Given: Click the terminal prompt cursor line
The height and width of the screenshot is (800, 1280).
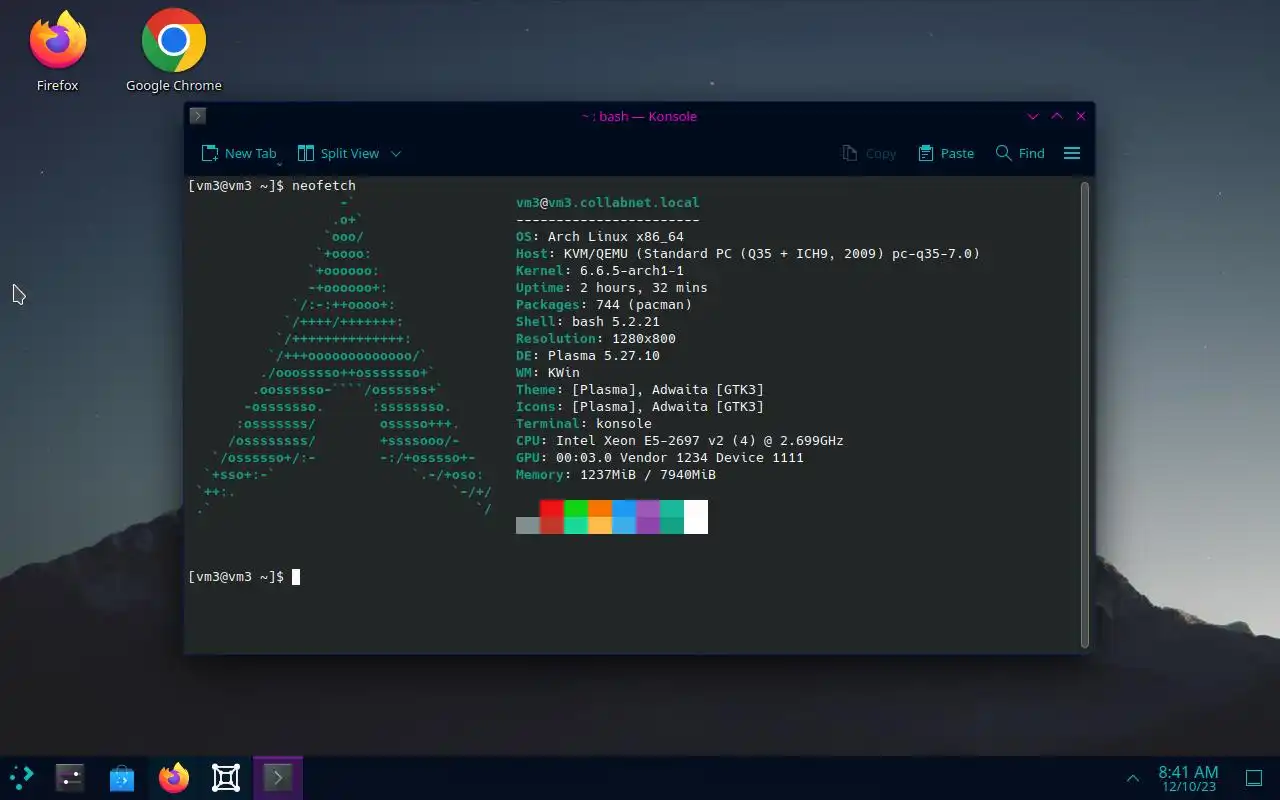Looking at the screenshot, I should (x=243, y=577).
